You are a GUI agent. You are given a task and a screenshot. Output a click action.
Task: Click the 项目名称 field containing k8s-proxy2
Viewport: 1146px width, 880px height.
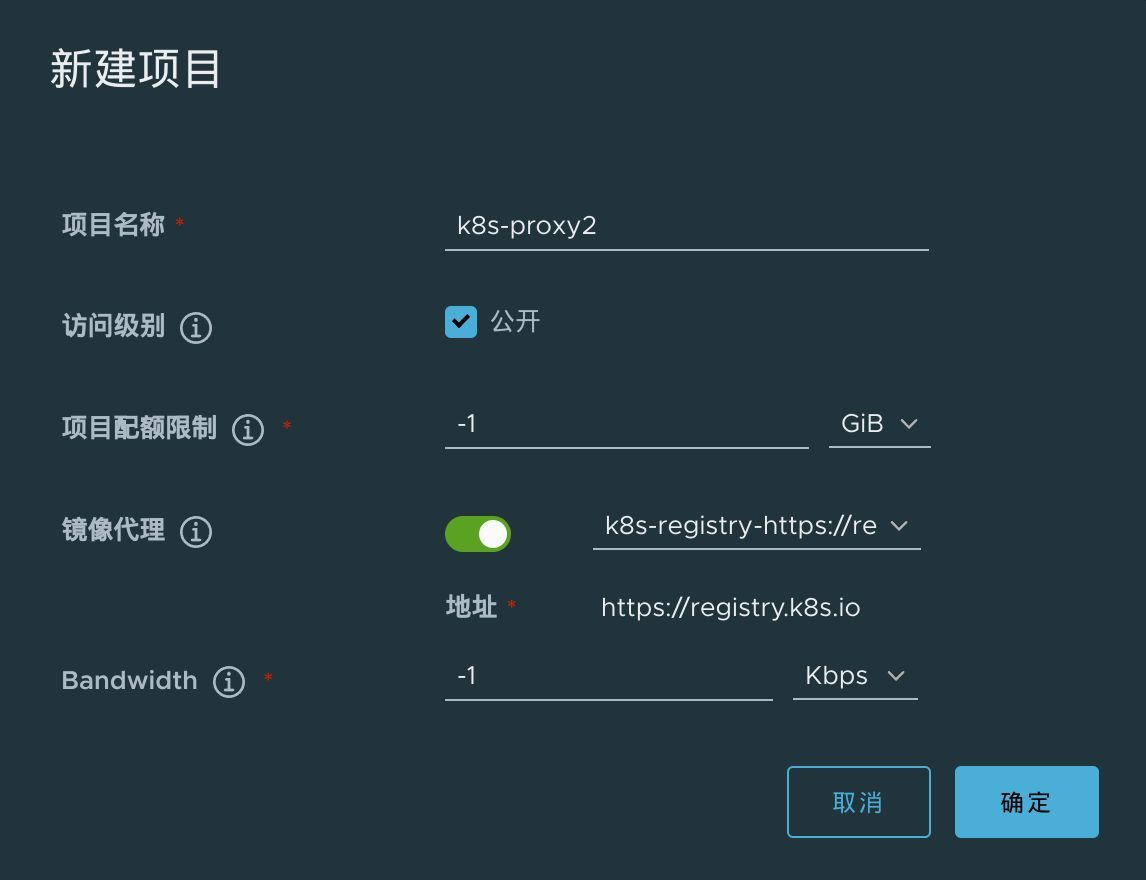pos(686,226)
